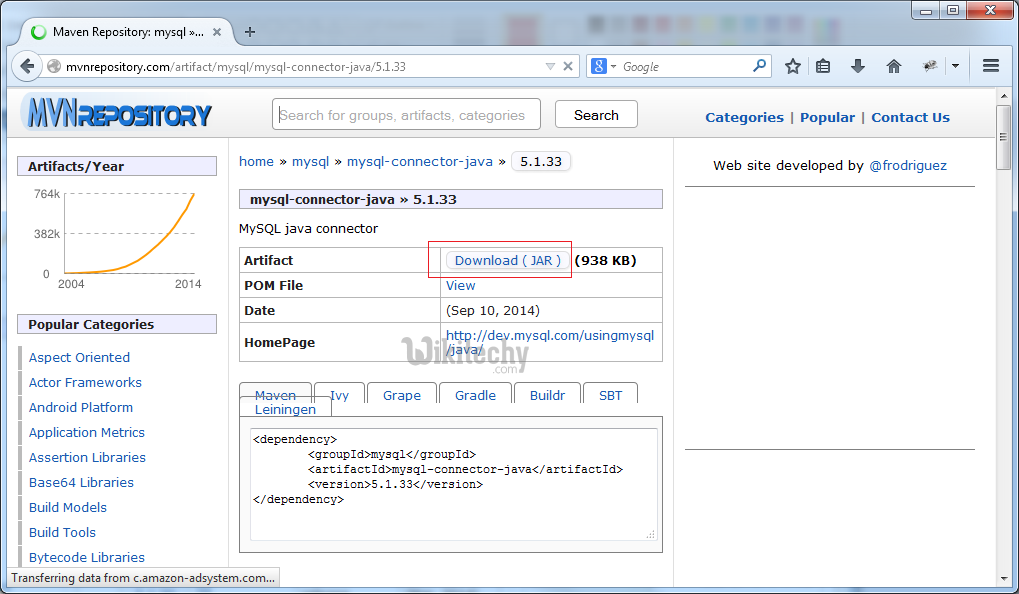
Task: Click the MVNRepository logo
Action: pos(118,114)
